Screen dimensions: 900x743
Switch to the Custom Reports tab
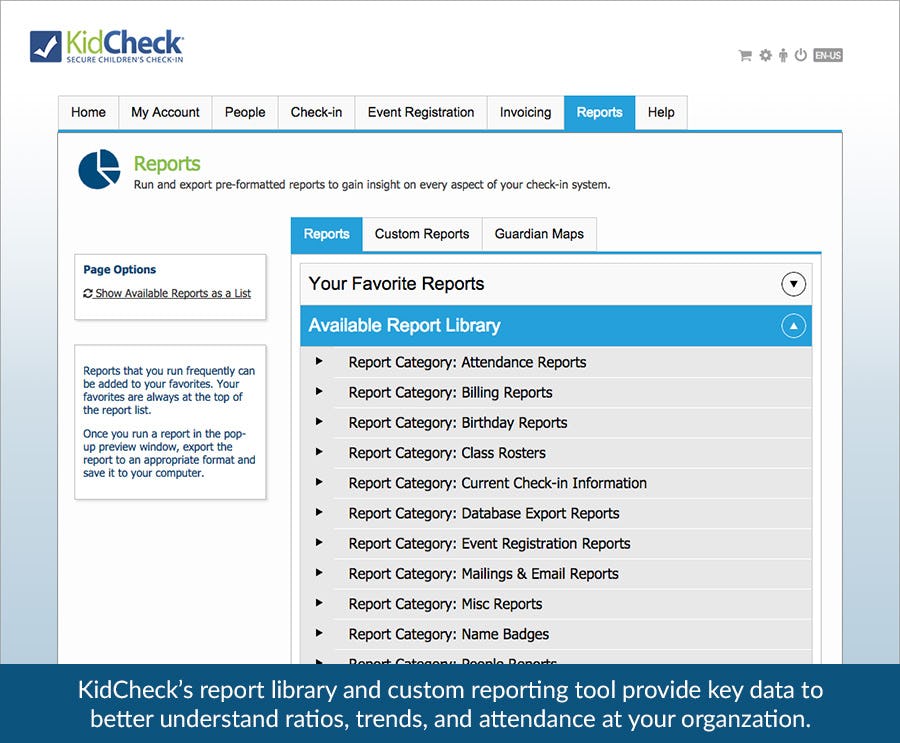[421, 234]
